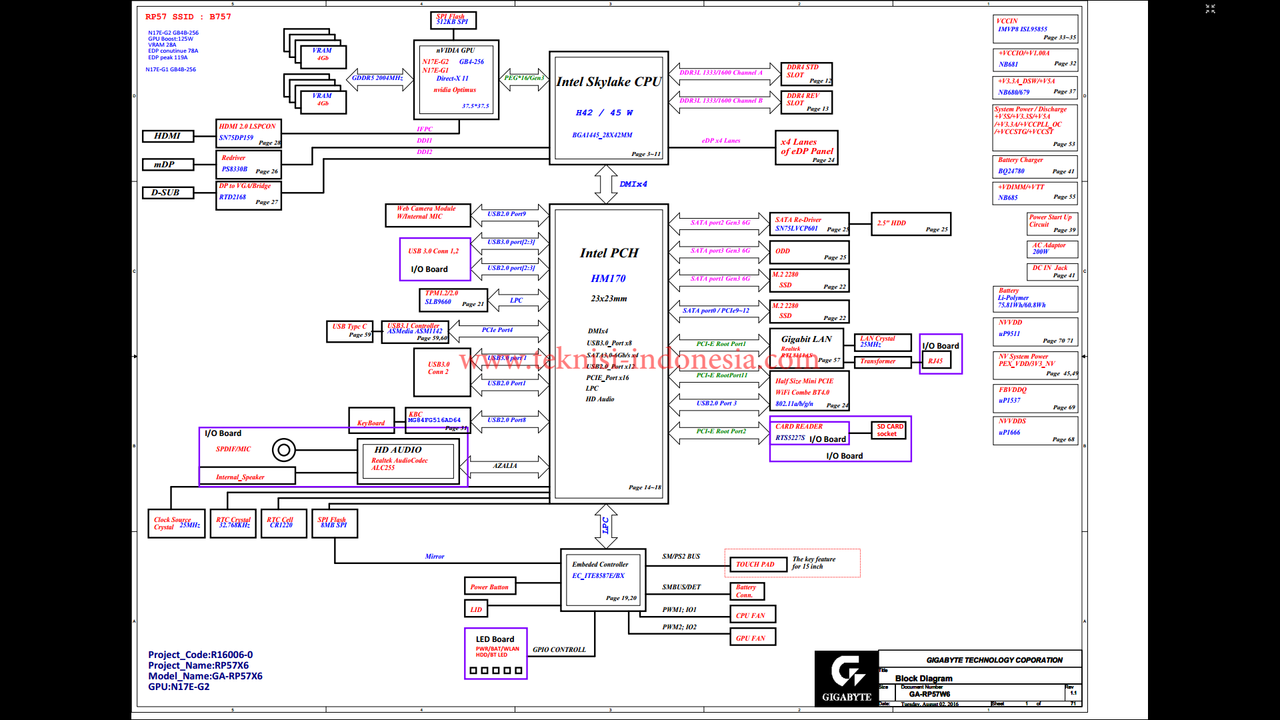The width and height of the screenshot is (1280, 720).
Task: Click 'Internal_Speaker' block
Action: tap(247, 476)
